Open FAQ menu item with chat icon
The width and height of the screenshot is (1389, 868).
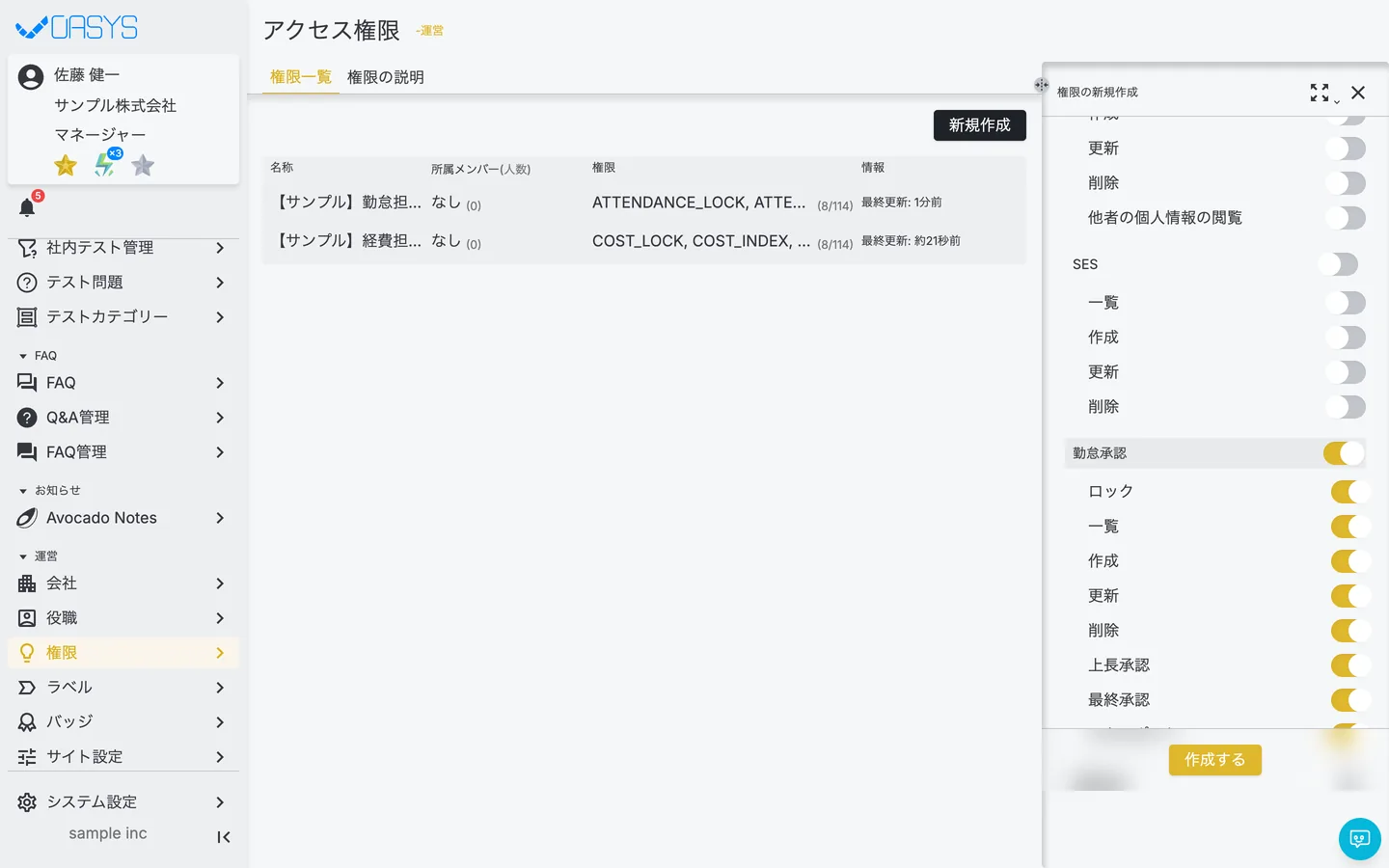[123, 383]
